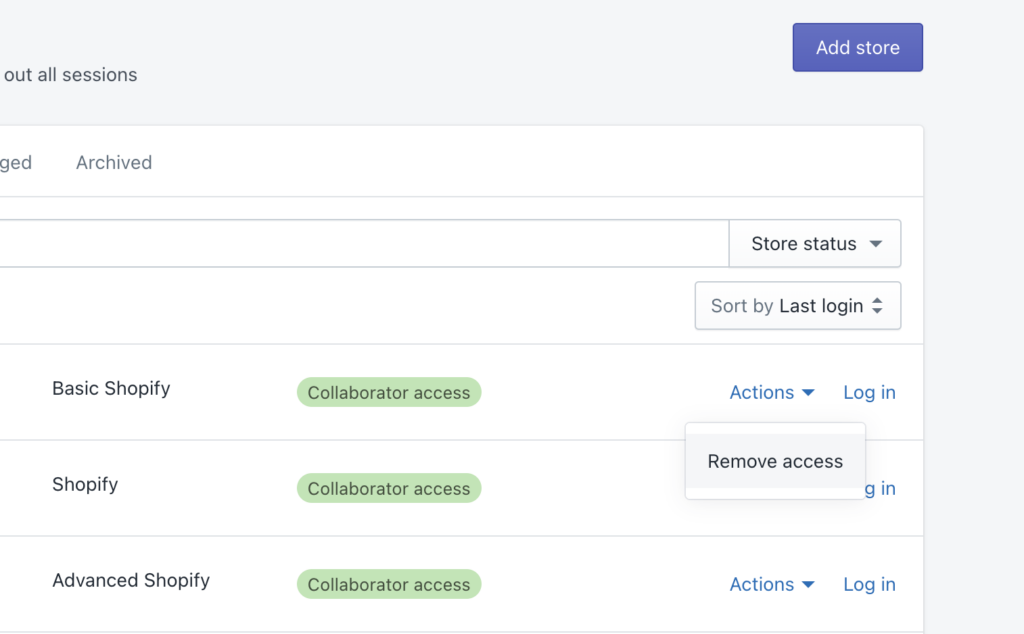Click Log out all sessions

[68, 74]
